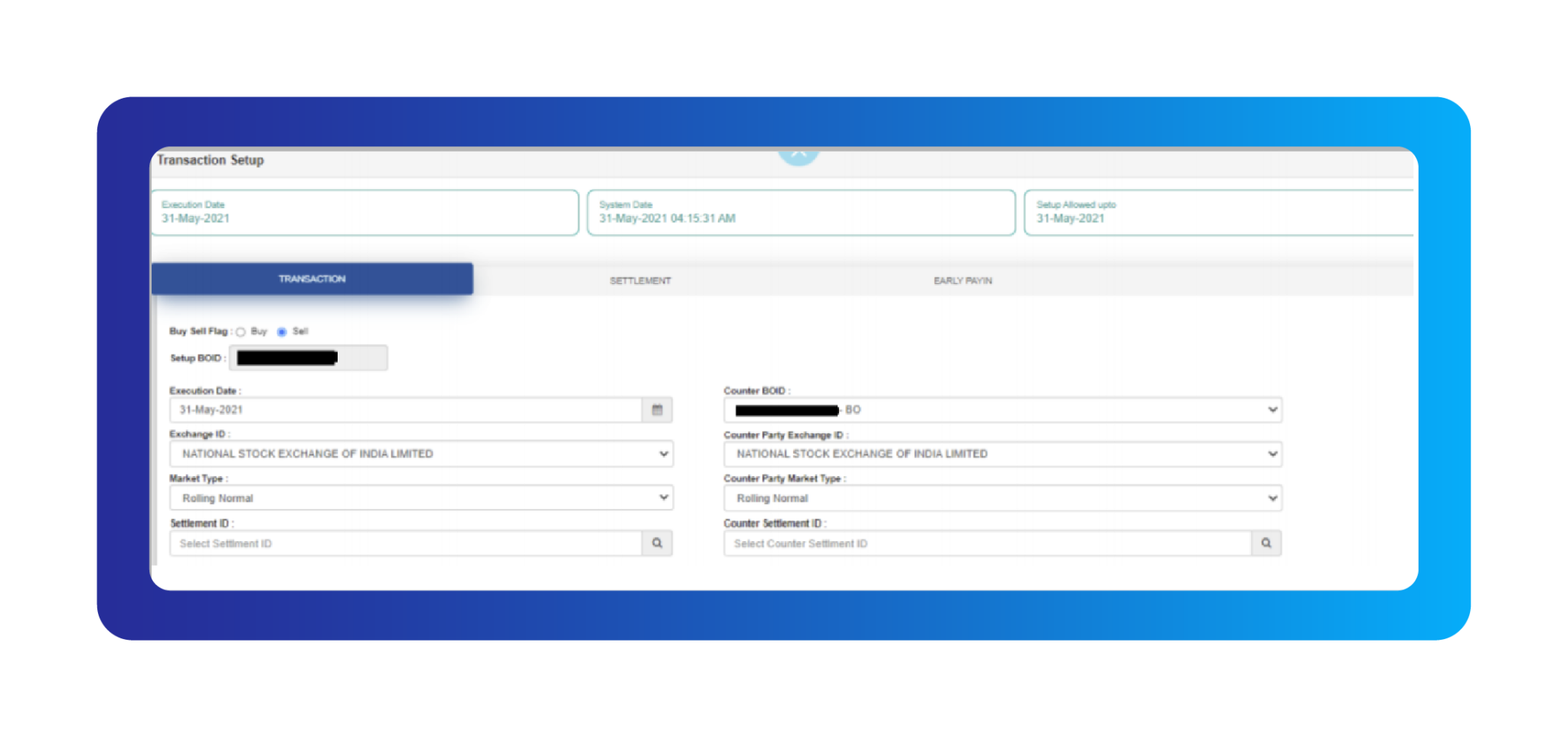1568x737 pixels.
Task: Select the Buy radio button
Action: click(241, 332)
